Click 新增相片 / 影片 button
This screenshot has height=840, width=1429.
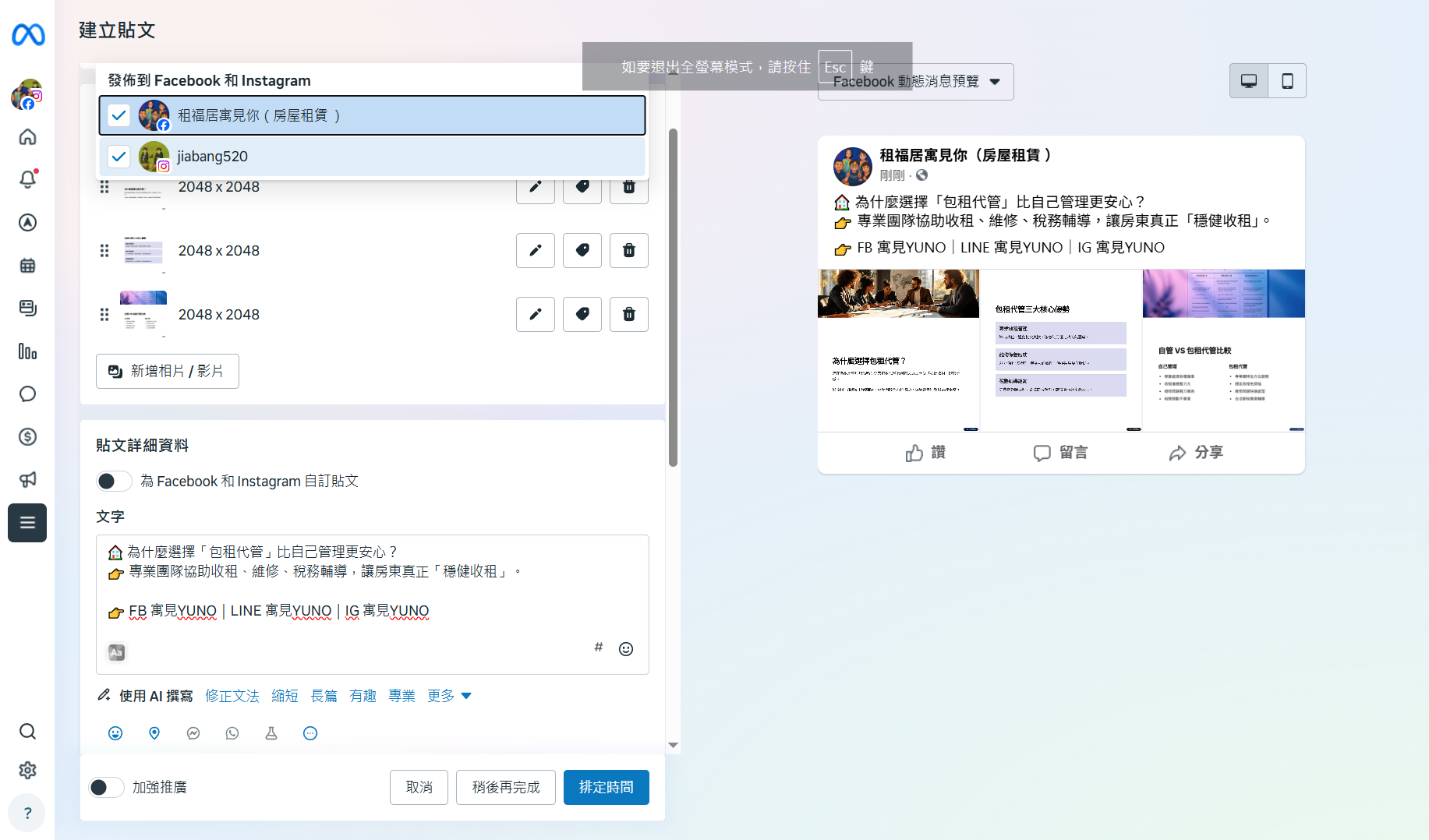point(168,371)
